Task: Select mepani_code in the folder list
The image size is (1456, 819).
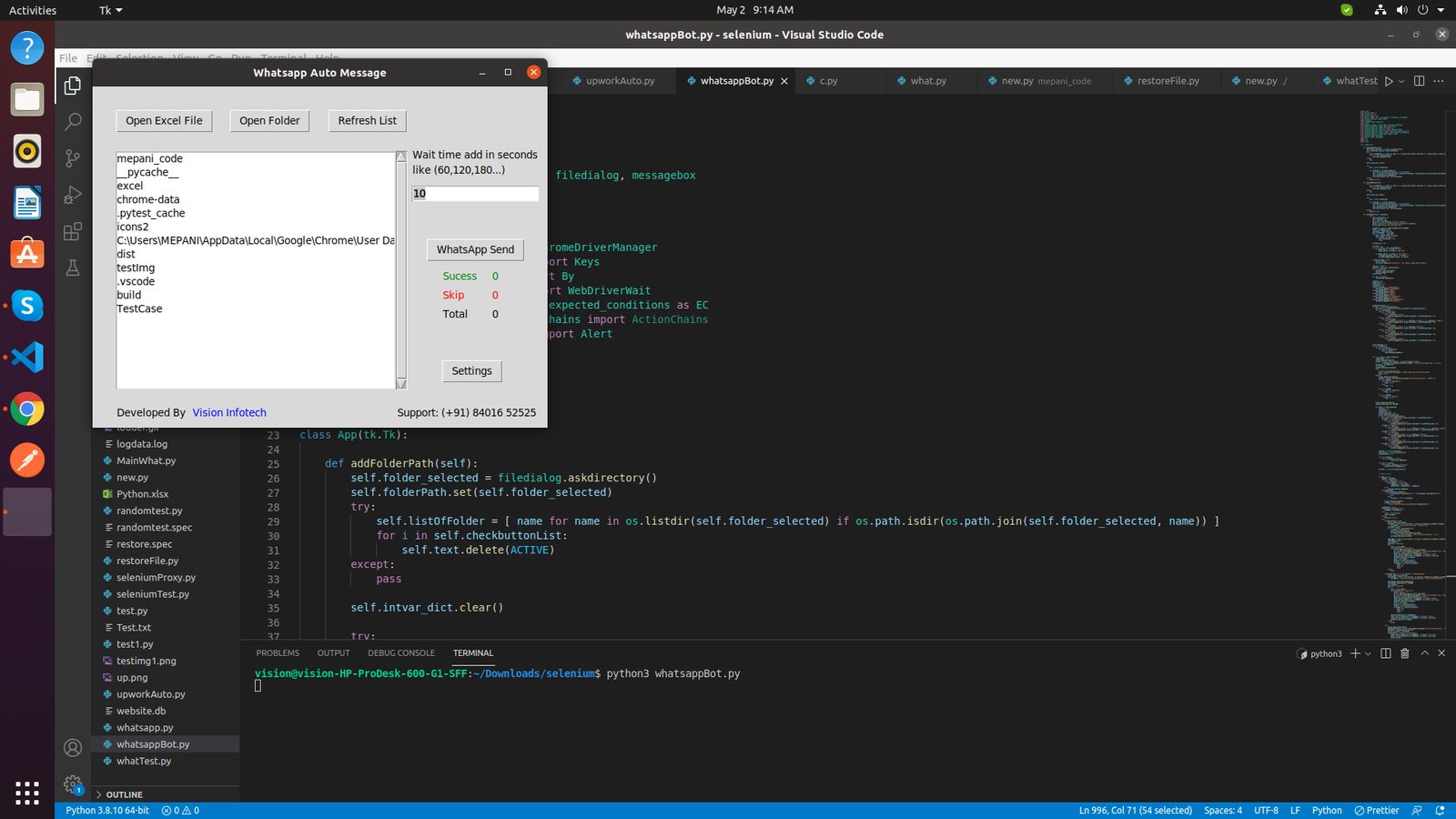Action: [149, 158]
